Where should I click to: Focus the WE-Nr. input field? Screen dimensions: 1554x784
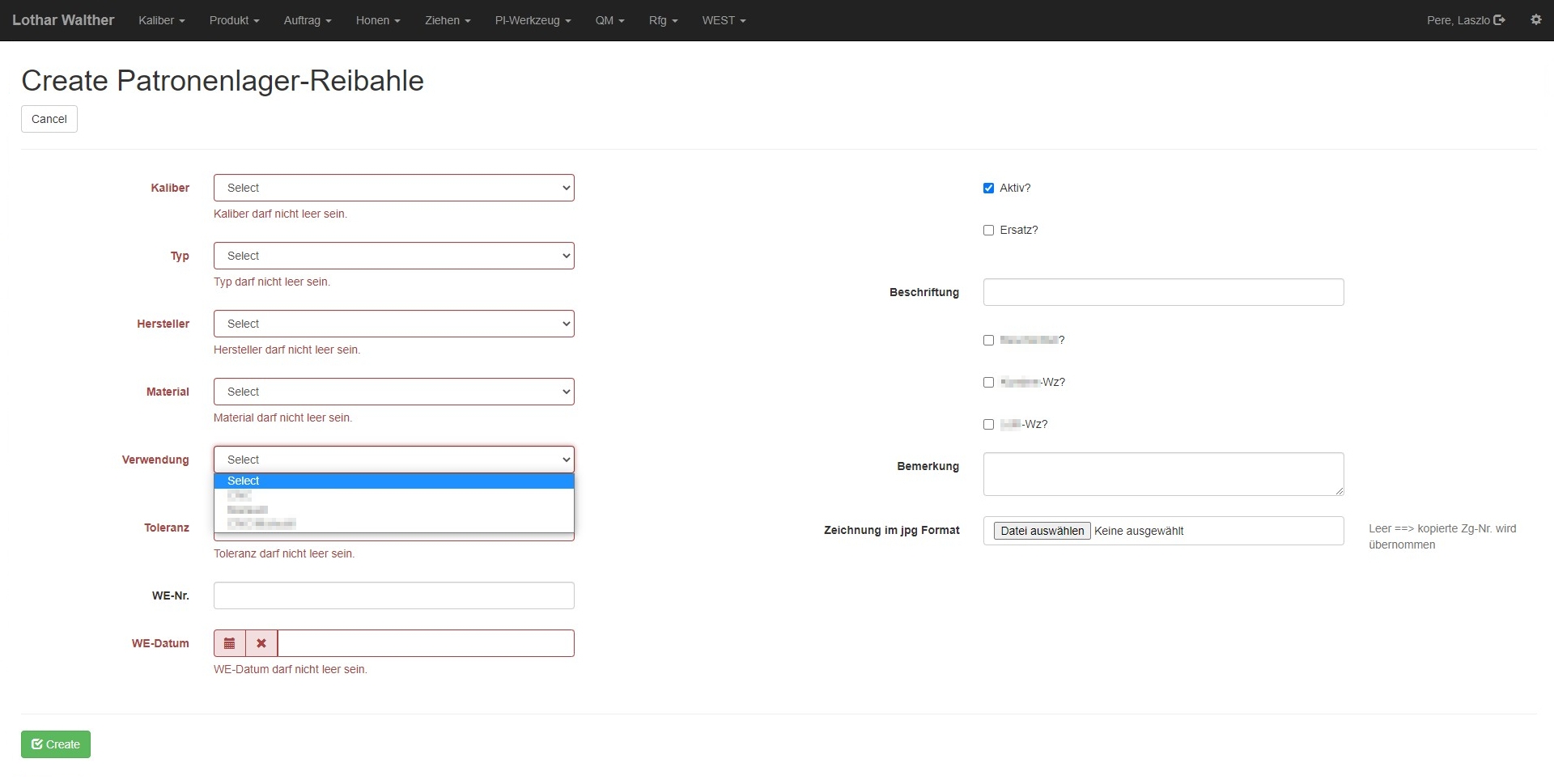click(393, 595)
